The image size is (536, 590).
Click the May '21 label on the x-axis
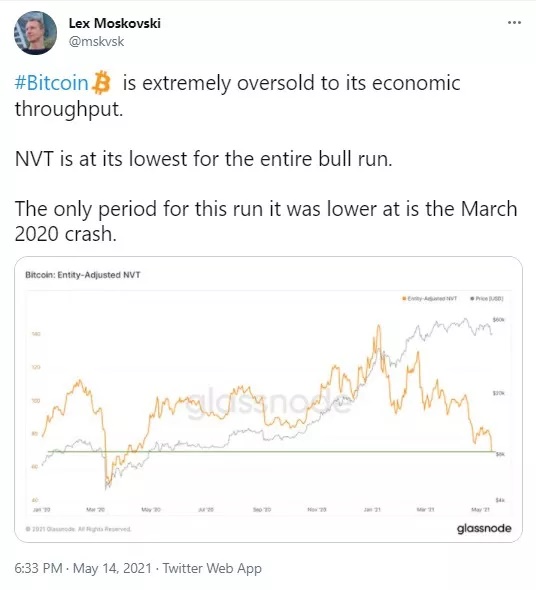481,509
